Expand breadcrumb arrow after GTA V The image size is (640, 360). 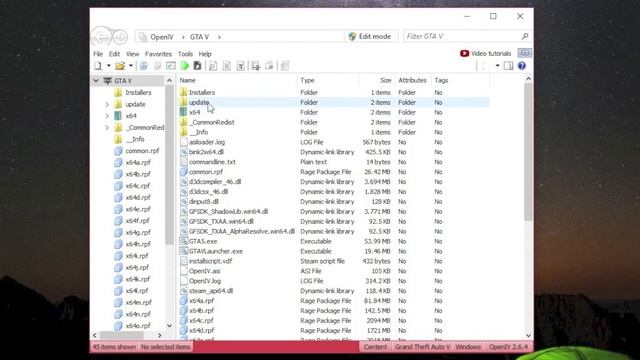[x=219, y=37]
